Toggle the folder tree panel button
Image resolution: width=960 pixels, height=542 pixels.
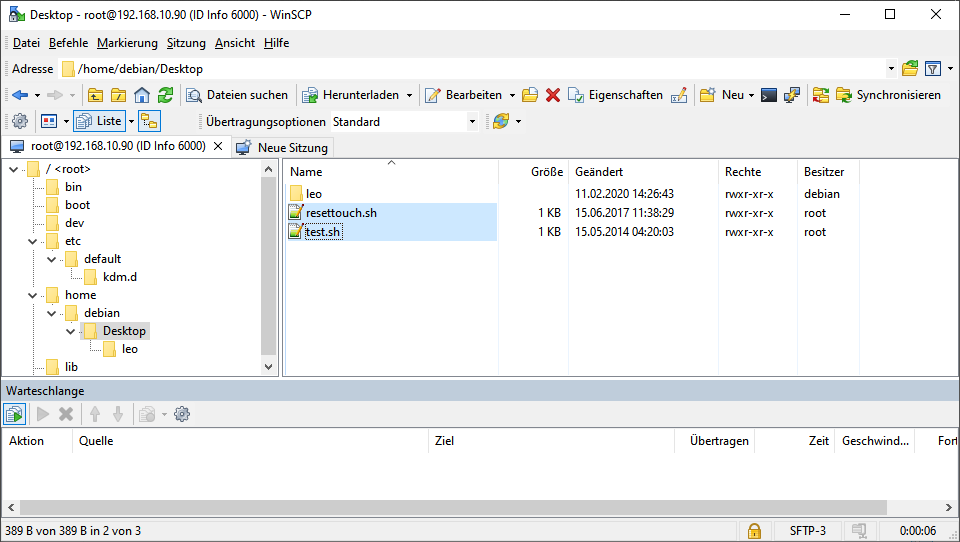(149, 121)
